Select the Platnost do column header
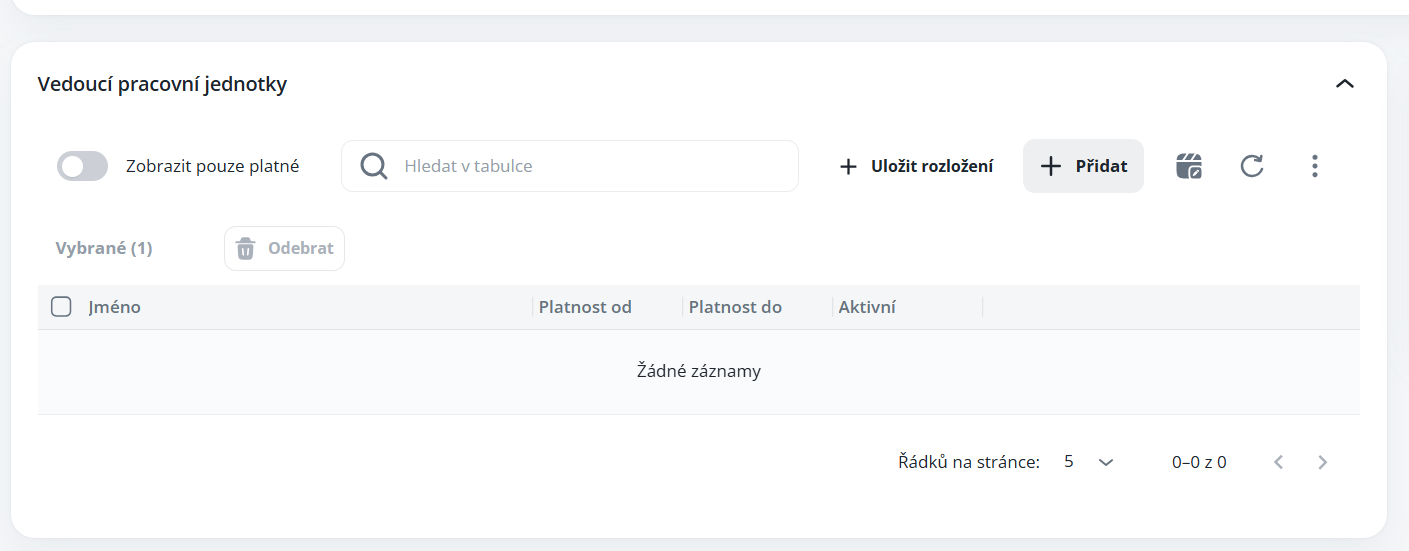 (x=735, y=307)
